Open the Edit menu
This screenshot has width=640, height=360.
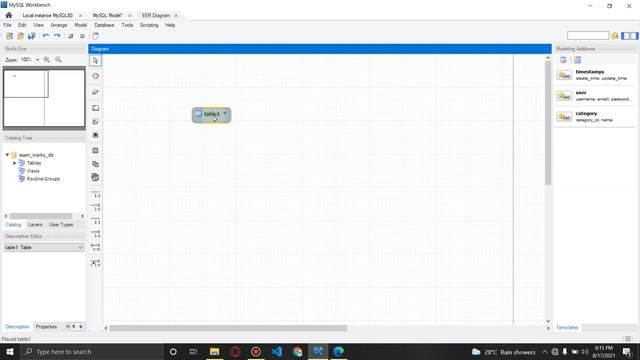tap(22, 25)
